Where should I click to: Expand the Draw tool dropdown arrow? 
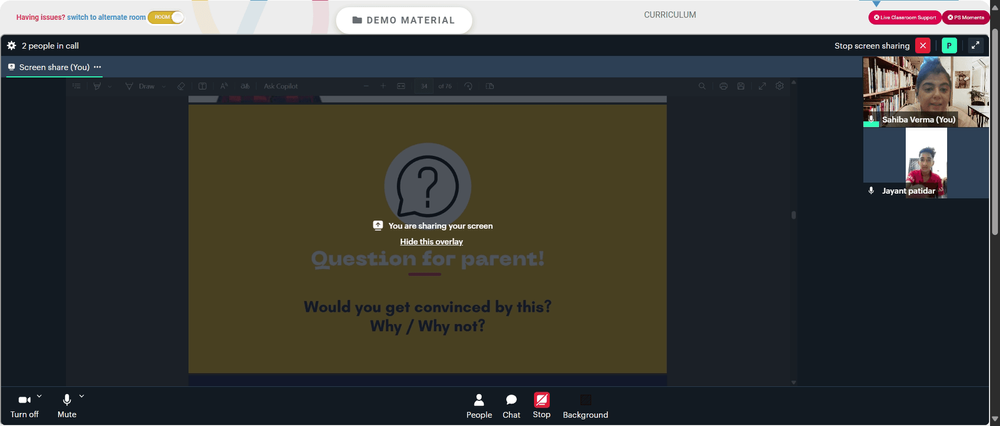click(x=163, y=86)
